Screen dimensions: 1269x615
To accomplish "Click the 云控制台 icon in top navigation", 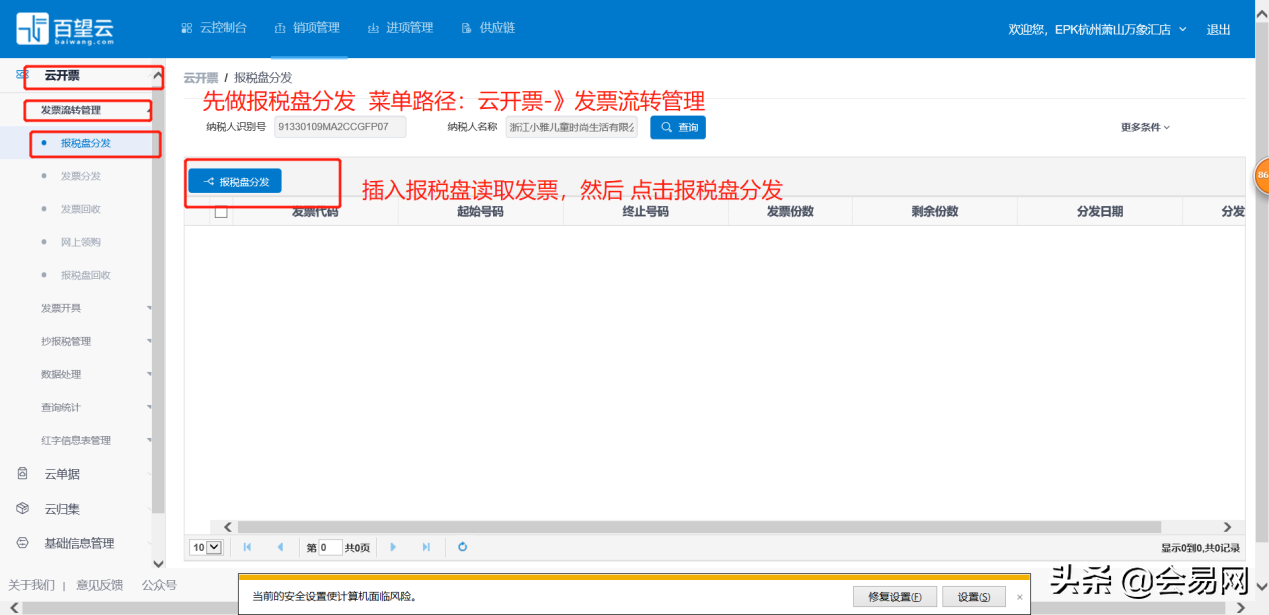I will (x=187, y=28).
